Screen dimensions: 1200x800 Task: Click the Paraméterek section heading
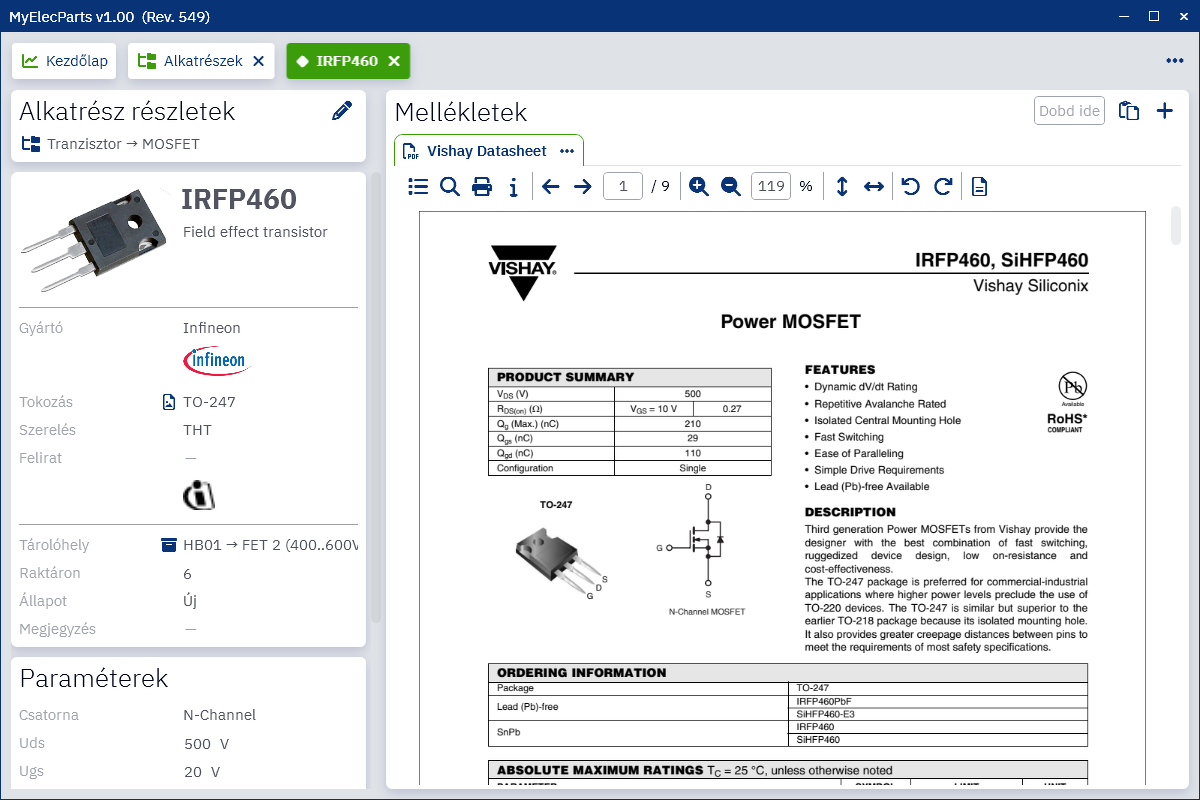pyautogui.click(x=94, y=679)
